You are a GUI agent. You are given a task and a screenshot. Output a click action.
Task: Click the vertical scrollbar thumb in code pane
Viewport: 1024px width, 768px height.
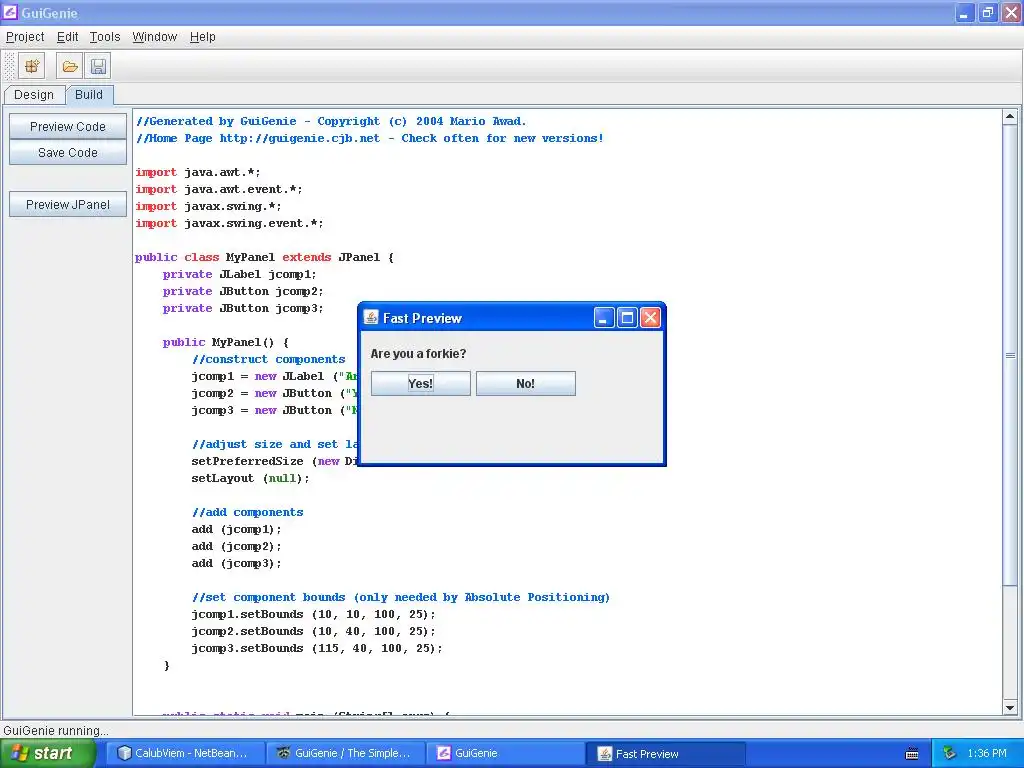[1010, 355]
